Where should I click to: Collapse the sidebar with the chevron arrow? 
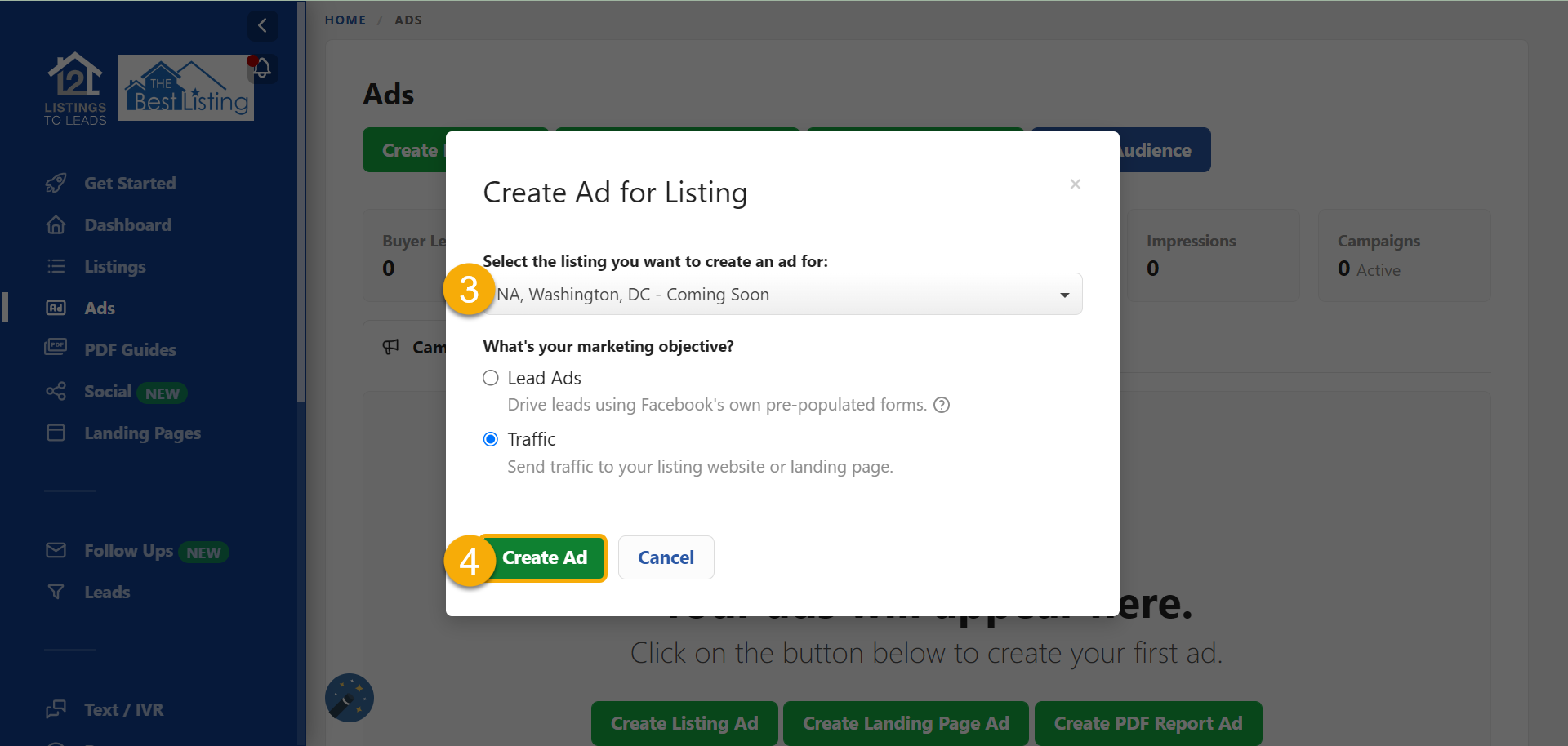(x=262, y=25)
